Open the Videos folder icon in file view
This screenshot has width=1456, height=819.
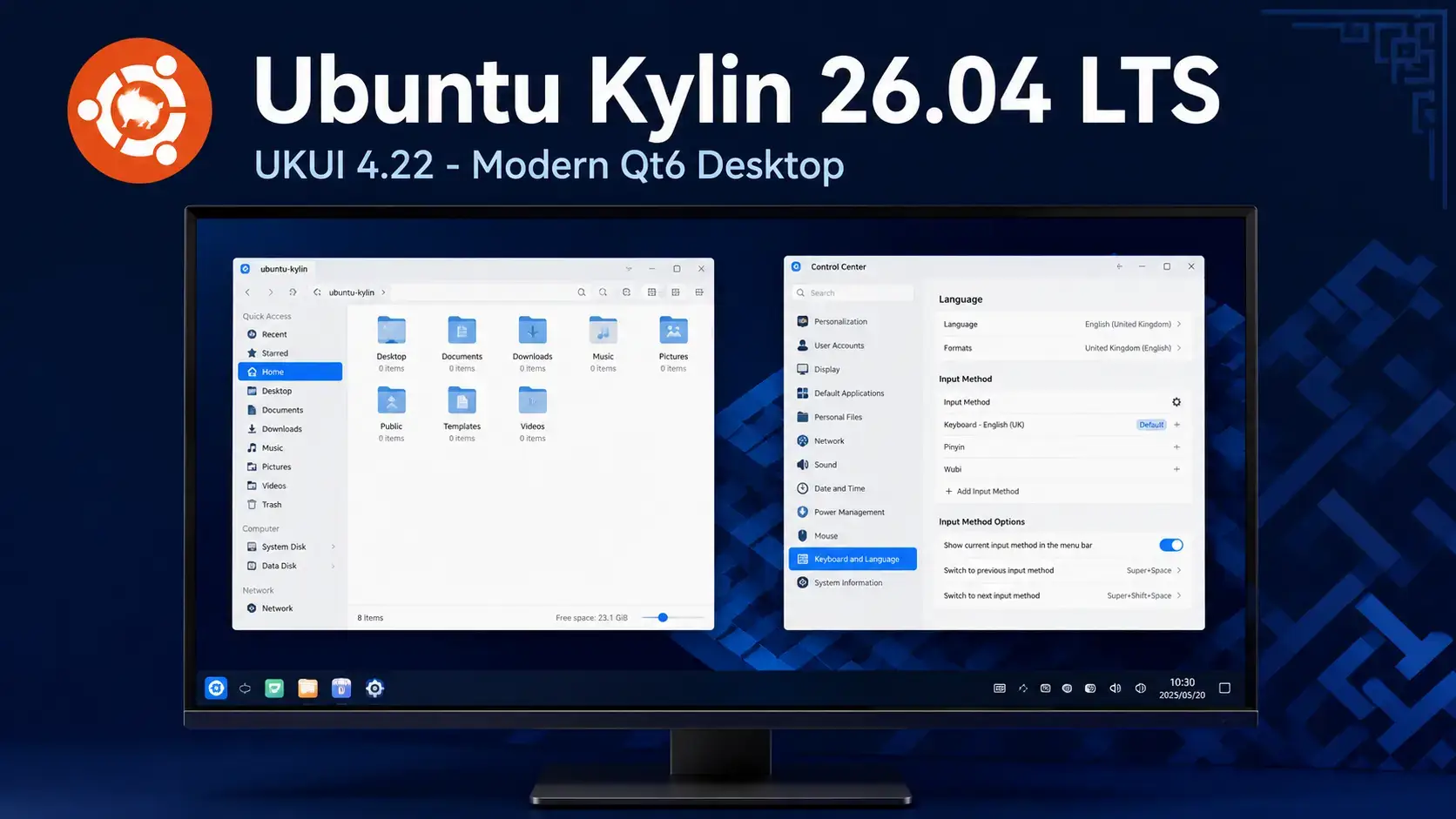click(532, 401)
